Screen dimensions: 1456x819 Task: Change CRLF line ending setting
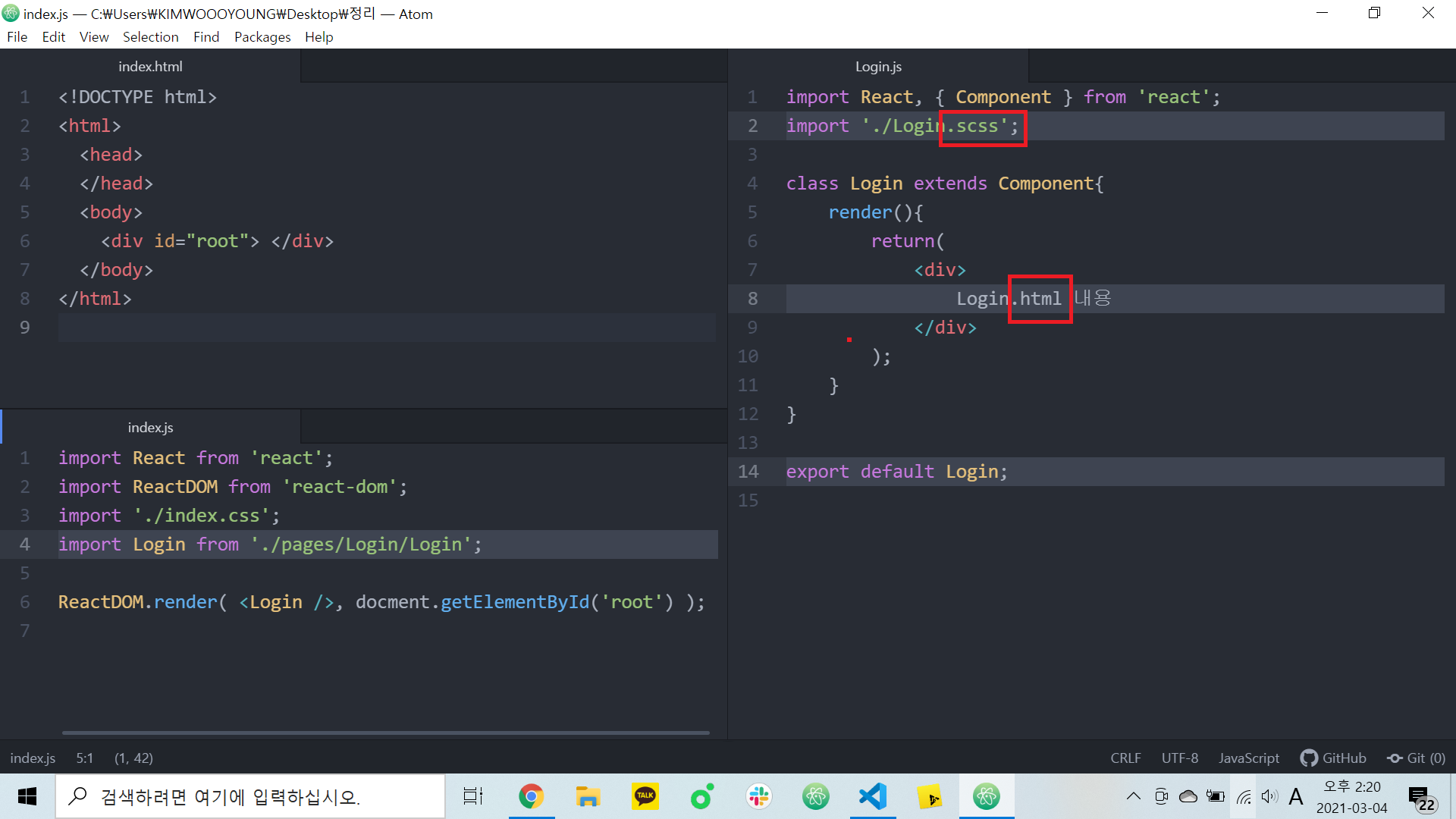tap(1125, 758)
